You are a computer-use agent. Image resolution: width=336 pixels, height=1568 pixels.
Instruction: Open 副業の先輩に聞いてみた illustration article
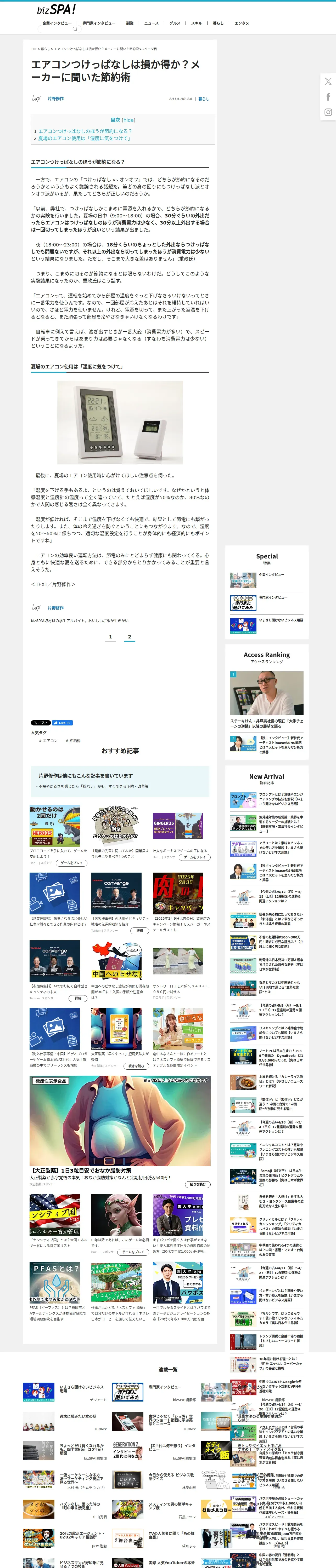pyautogui.click(x=116, y=826)
